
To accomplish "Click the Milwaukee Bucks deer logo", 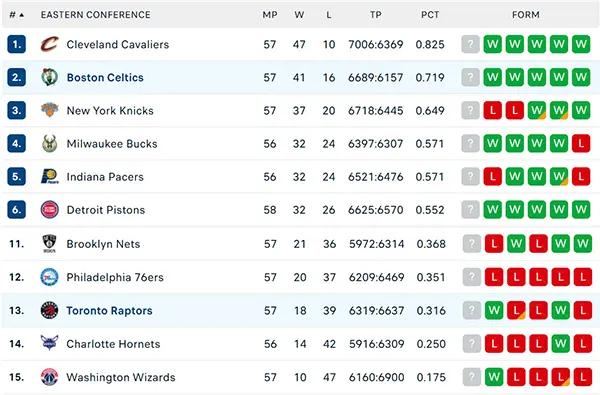I will [x=49, y=144].
